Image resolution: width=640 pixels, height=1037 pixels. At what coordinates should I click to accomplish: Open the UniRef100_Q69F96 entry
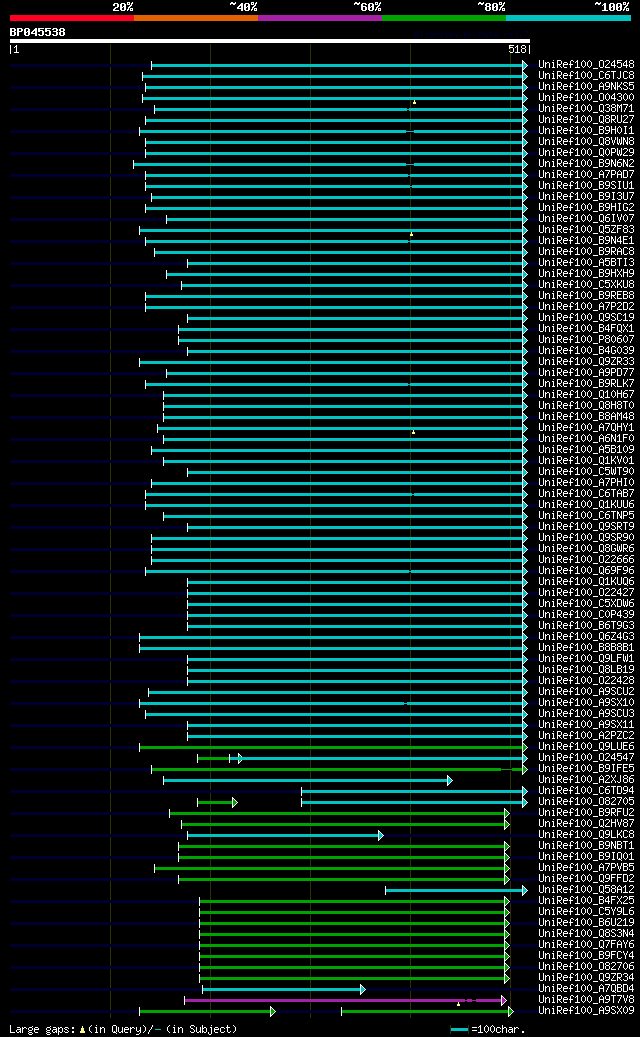tap(586, 571)
